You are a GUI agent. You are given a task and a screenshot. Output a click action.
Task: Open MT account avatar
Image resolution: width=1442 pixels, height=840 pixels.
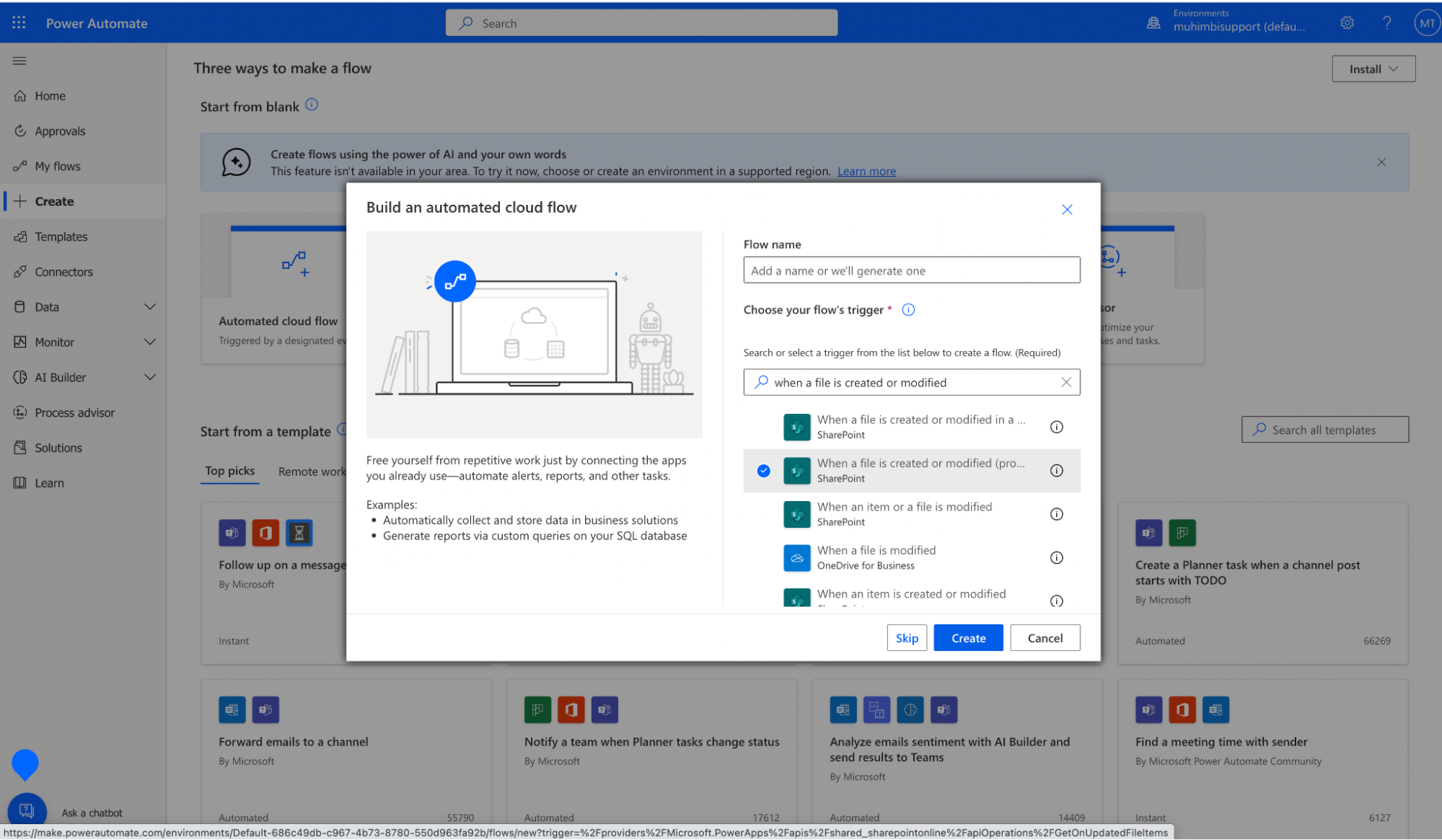[x=1425, y=23]
